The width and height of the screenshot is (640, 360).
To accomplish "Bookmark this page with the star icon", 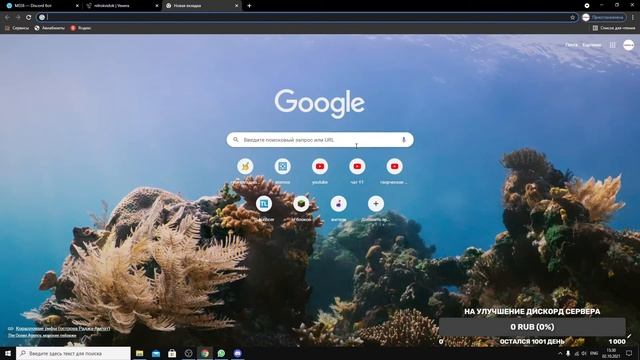I will click(x=572, y=17).
